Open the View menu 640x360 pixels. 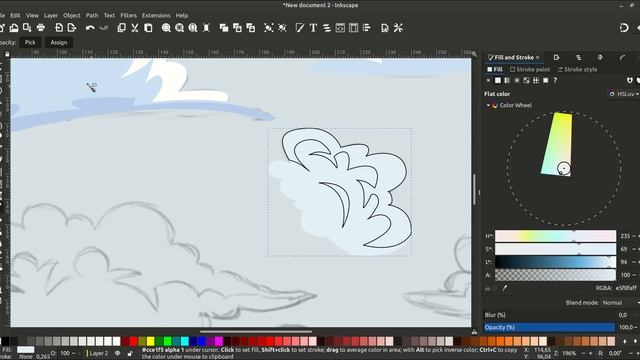[32, 16]
